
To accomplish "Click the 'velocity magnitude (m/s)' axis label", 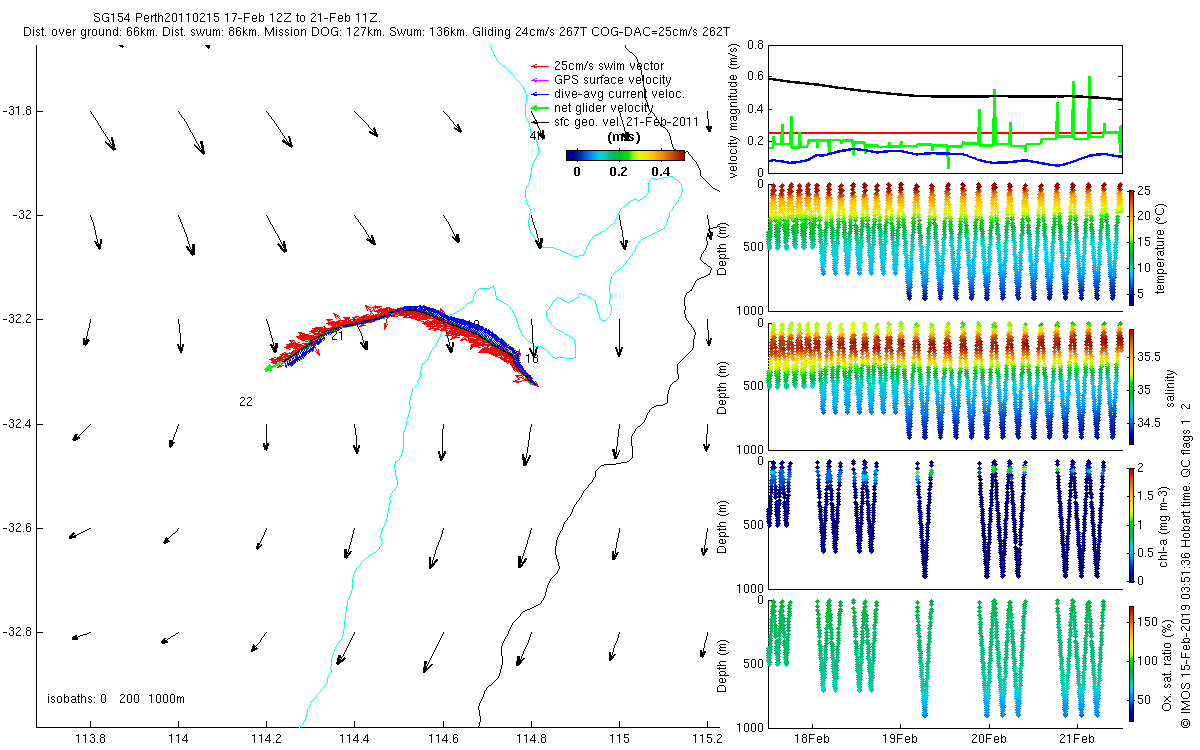I will click(735, 110).
